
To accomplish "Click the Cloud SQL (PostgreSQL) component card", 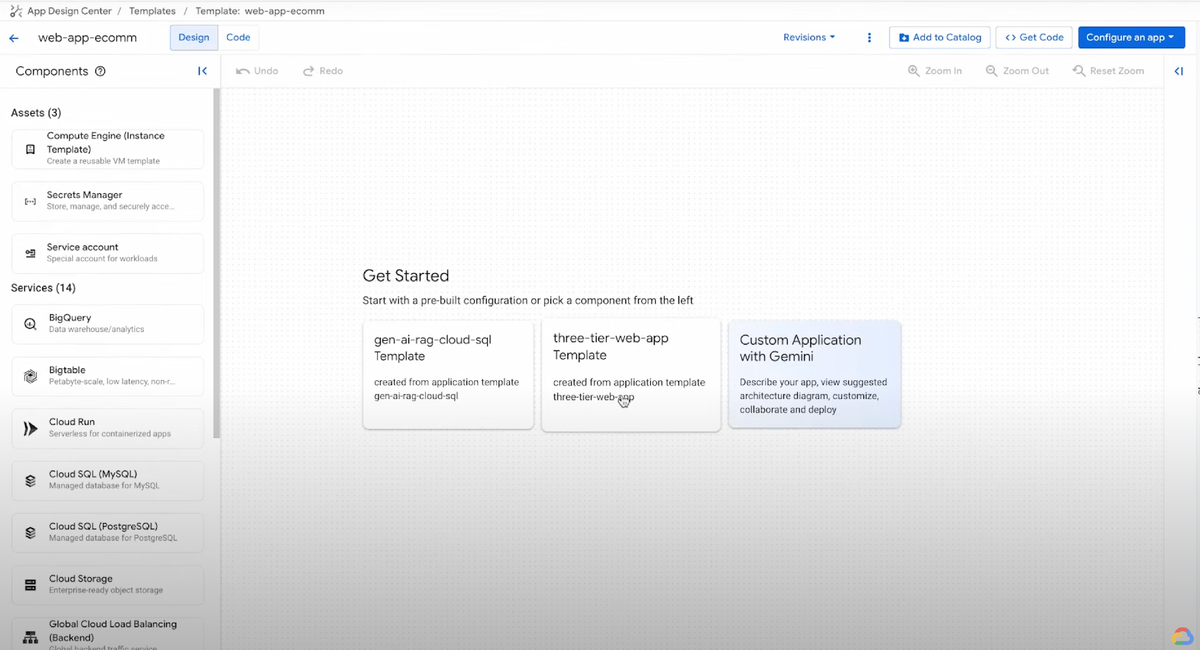I will [107, 532].
